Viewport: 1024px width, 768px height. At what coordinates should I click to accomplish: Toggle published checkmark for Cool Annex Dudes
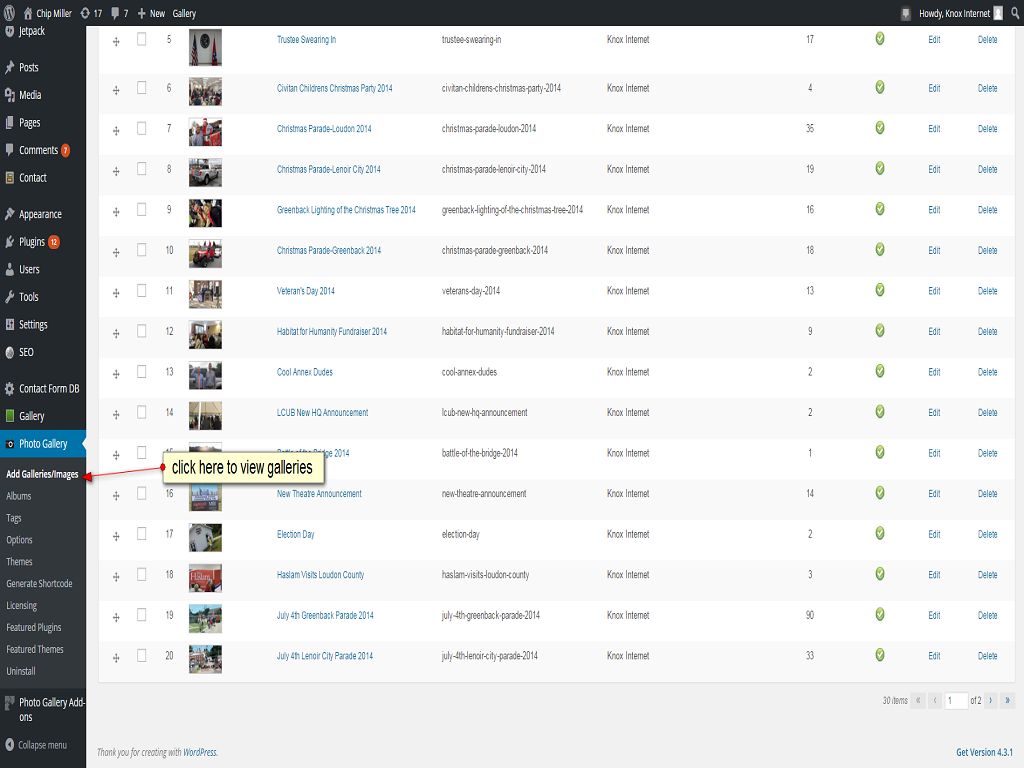tap(880, 371)
